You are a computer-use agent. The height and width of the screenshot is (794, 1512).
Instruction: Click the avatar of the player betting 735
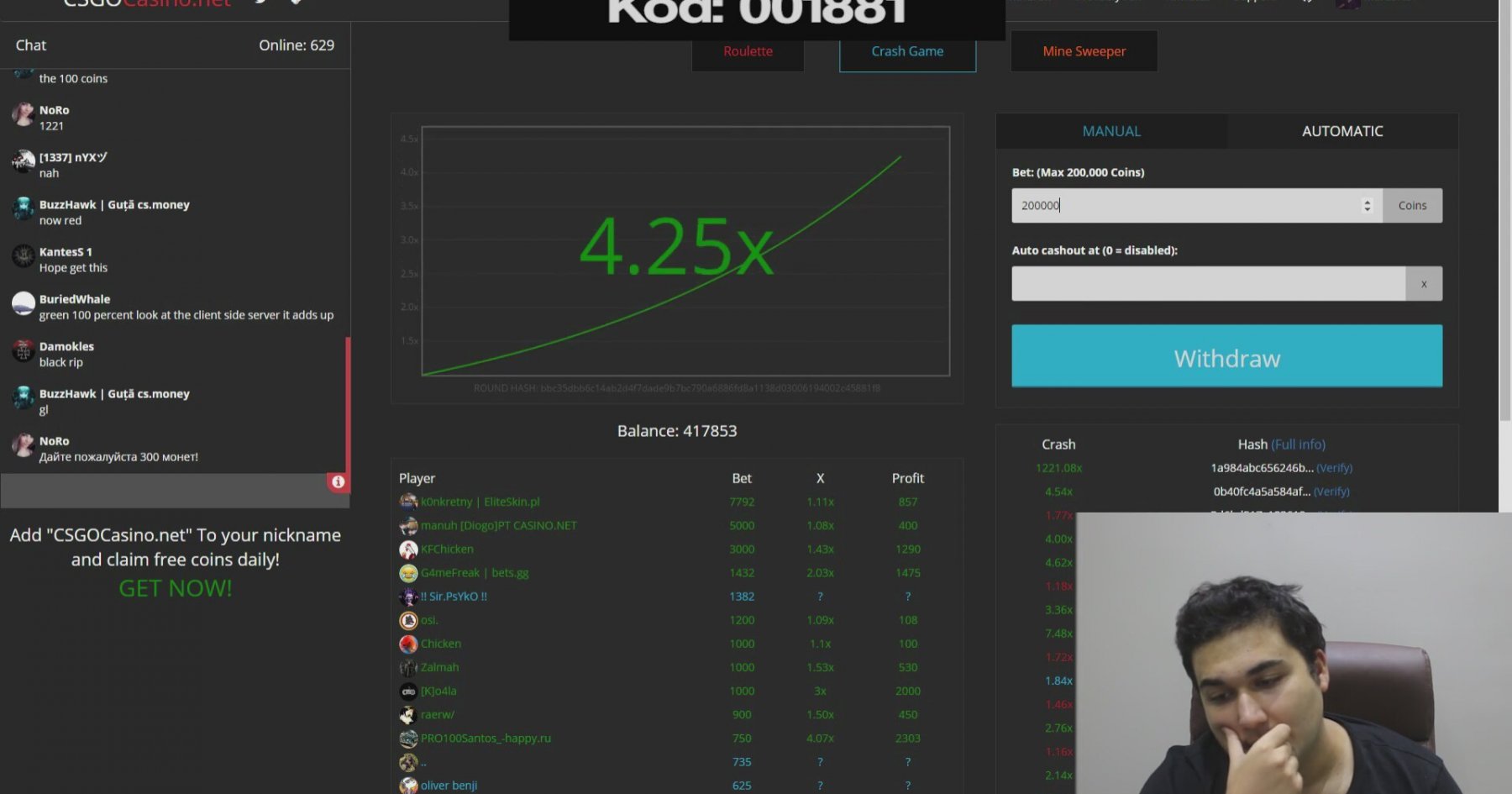408,762
